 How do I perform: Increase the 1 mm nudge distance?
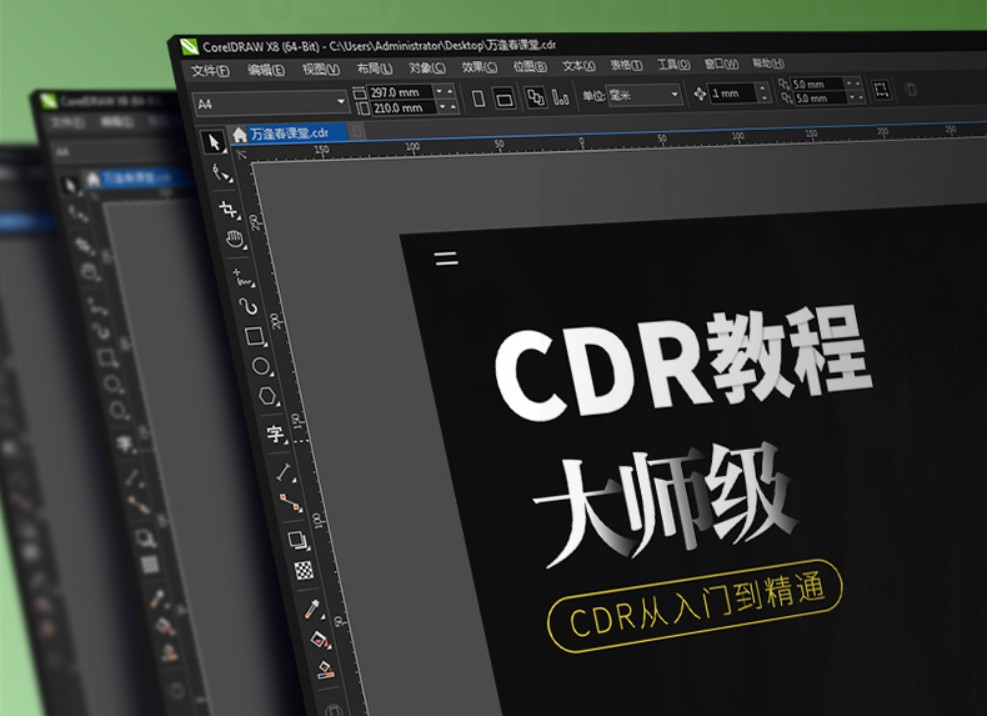(763, 88)
